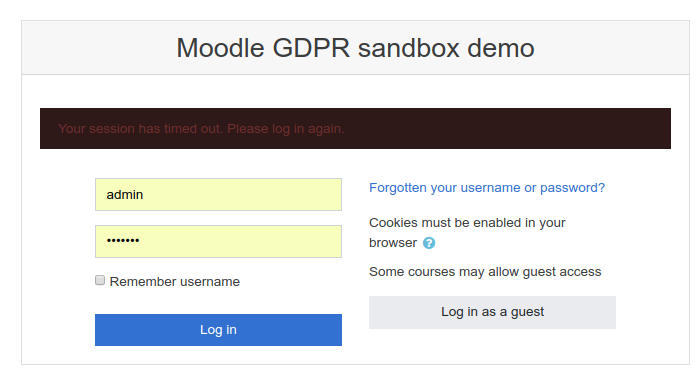
Task: Click the word admin inside username box
Action: (125, 195)
